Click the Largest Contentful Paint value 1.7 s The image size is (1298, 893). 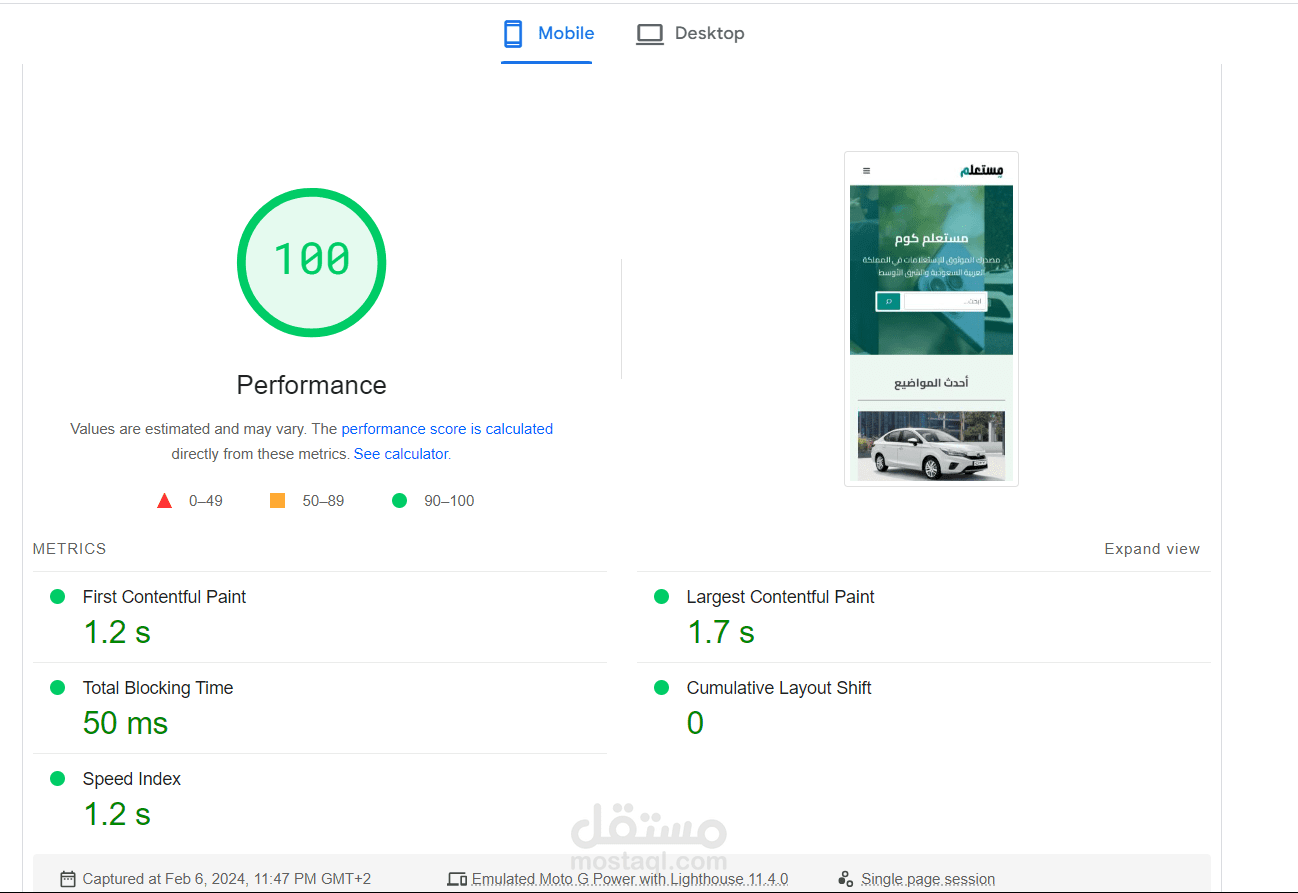click(721, 633)
